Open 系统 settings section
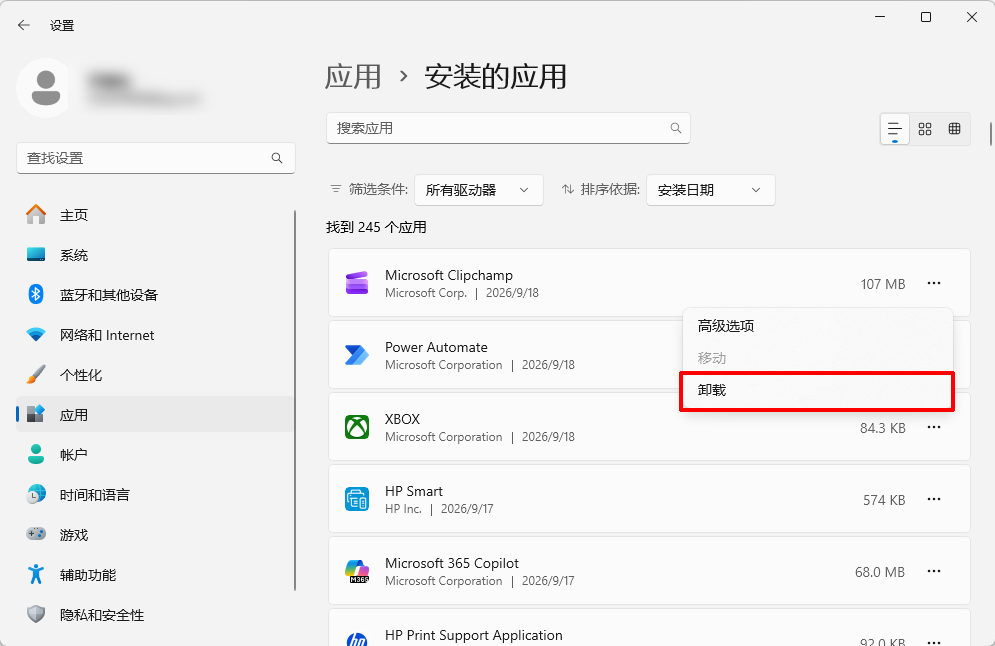Viewport: 995px width, 646px height. tap(155, 255)
